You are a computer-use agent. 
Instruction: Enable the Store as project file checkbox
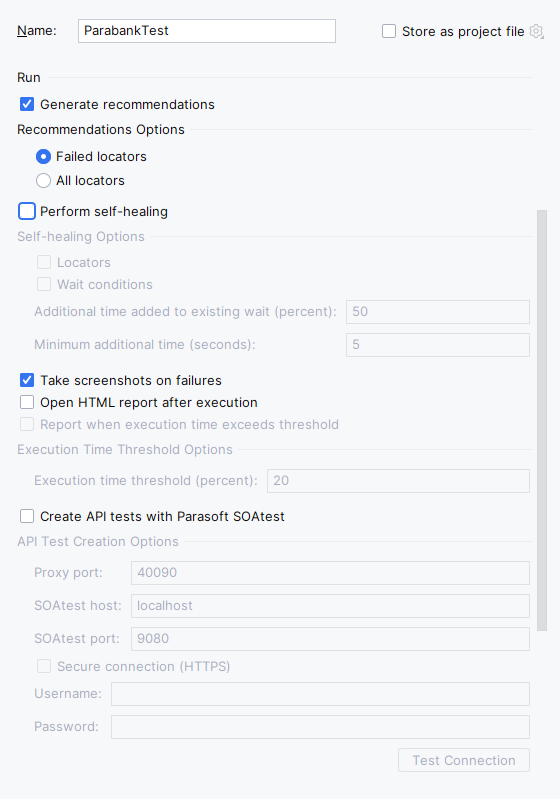pos(389,32)
